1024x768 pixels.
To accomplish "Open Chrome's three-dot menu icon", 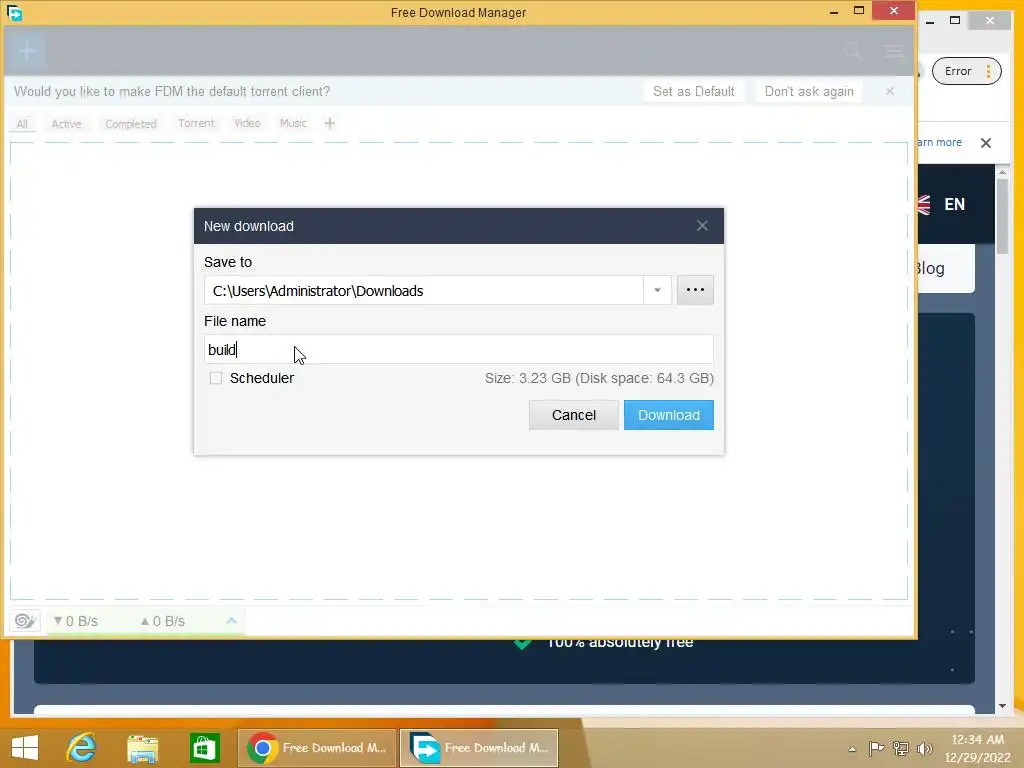I will (989, 71).
